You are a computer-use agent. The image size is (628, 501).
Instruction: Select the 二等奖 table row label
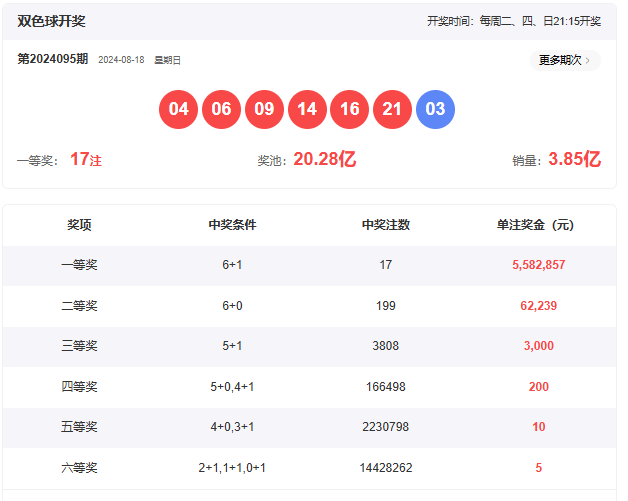pyautogui.click(x=79, y=305)
